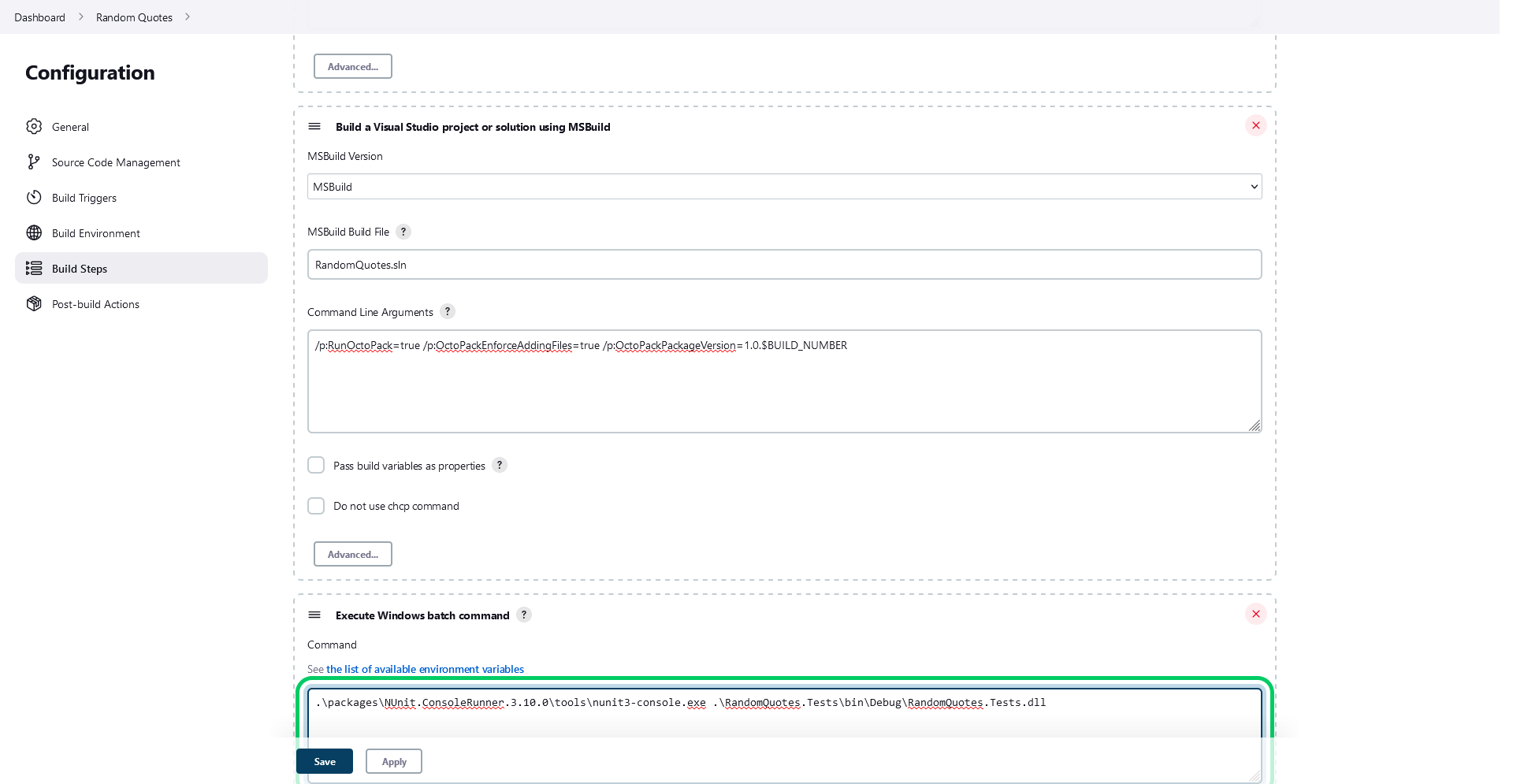Click the Save button
This screenshot has width=1513, height=784.
pos(325,761)
